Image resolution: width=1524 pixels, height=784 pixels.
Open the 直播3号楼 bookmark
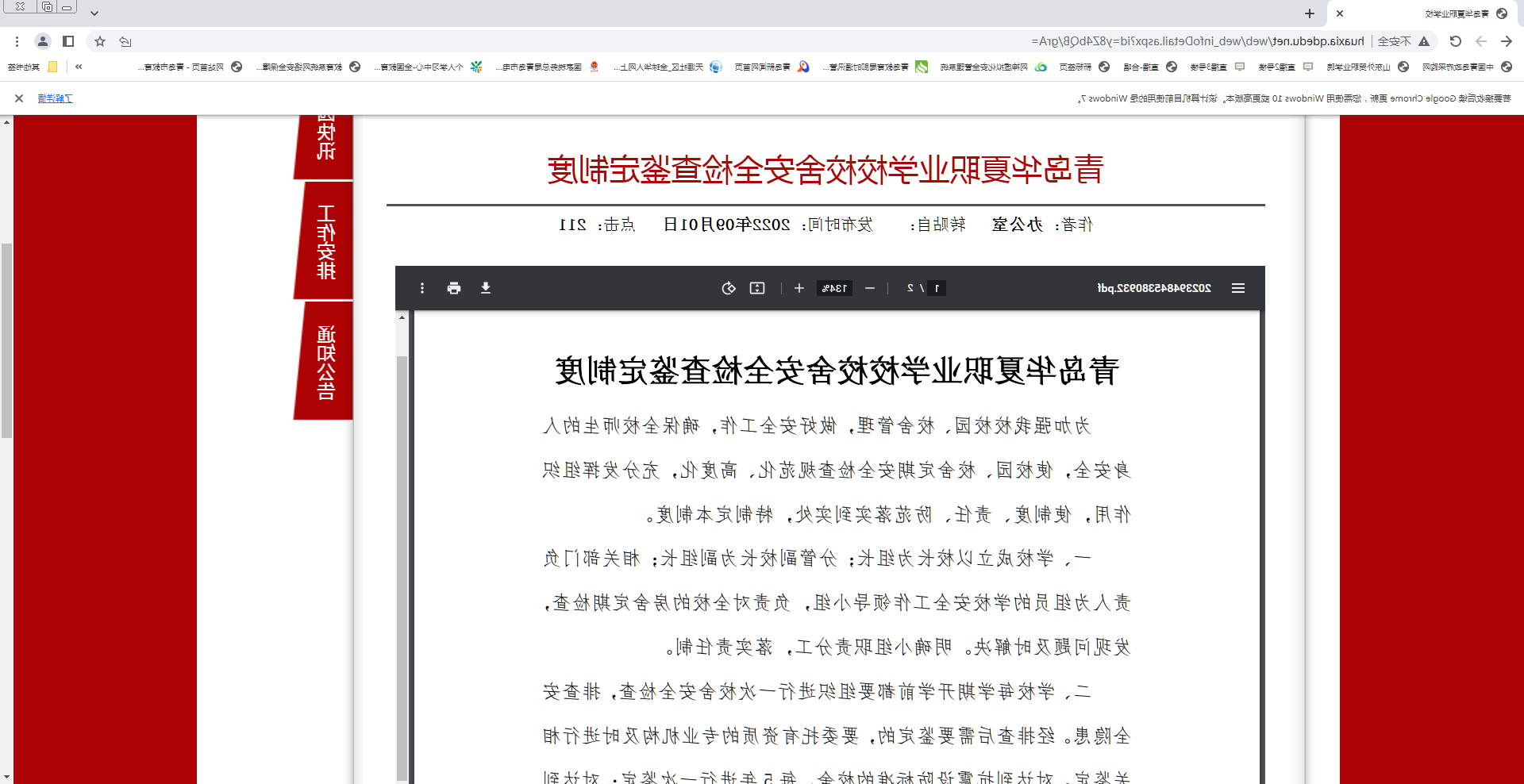click(x=1218, y=67)
